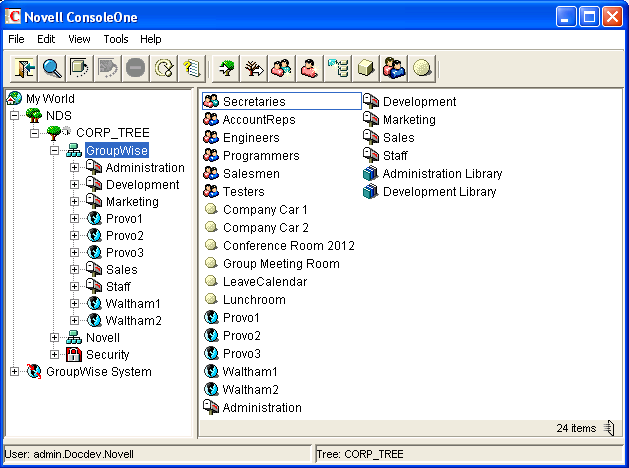This screenshot has width=629, height=468.
Task: Click the magnifying glass Find icon
Action: [52, 68]
